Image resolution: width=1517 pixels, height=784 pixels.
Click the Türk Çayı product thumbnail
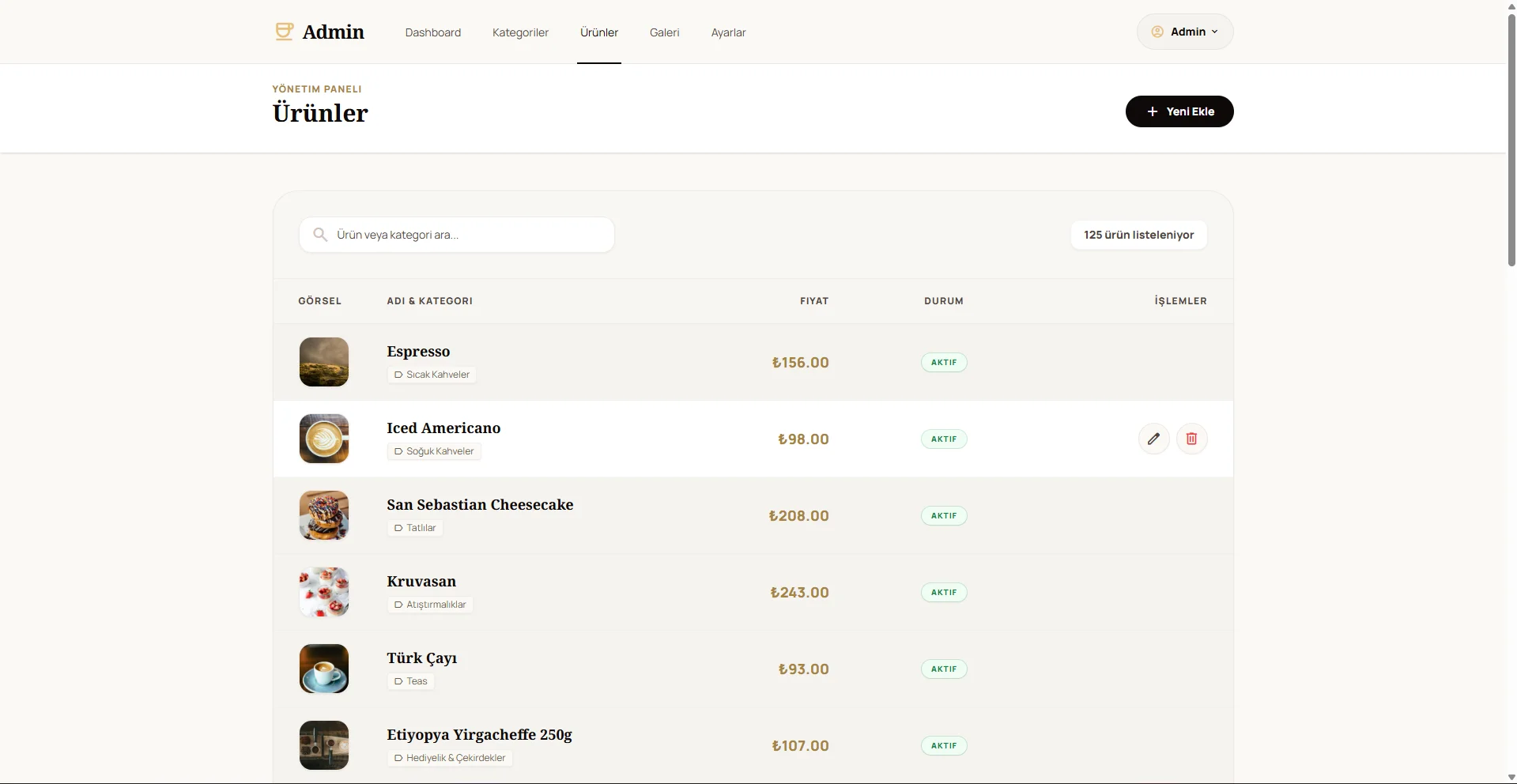point(323,669)
